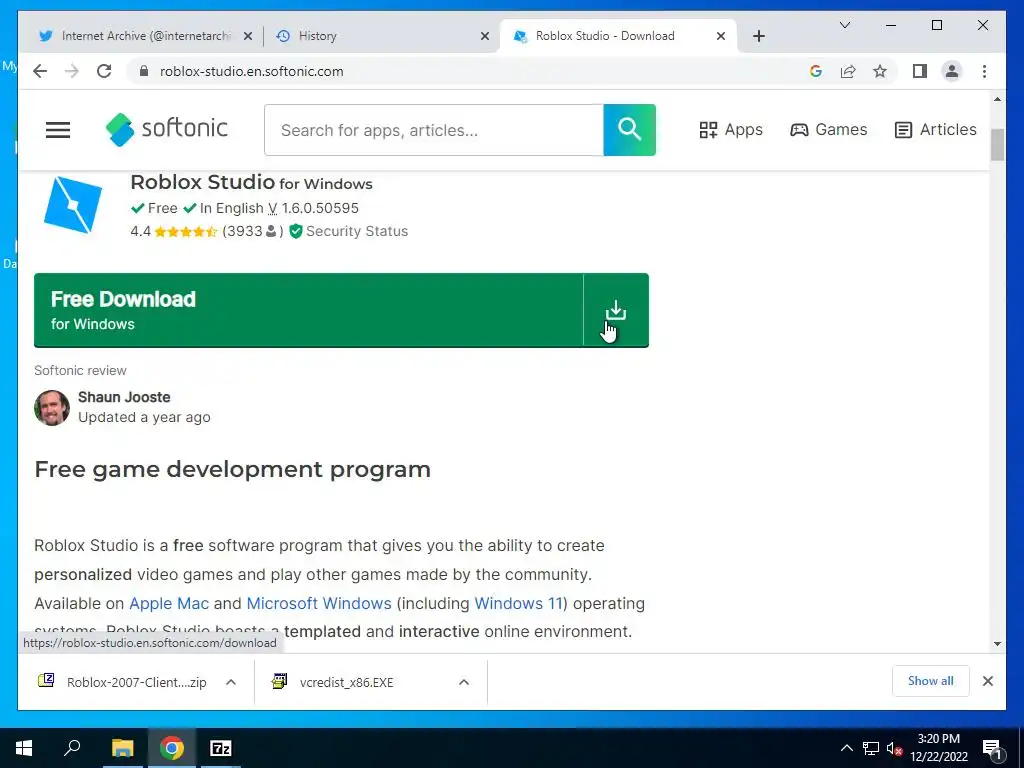Share this page via the share icon
1024x768 pixels.
point(848,71)
